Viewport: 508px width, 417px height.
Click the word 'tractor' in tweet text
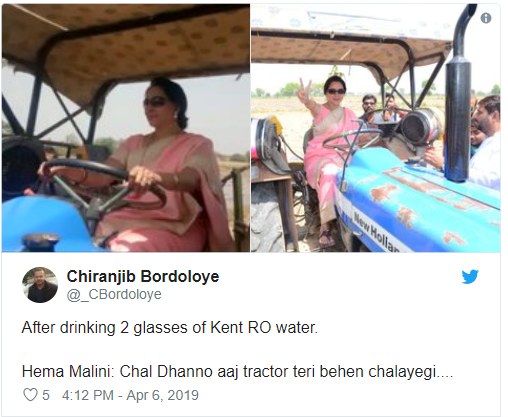(265, 372)
